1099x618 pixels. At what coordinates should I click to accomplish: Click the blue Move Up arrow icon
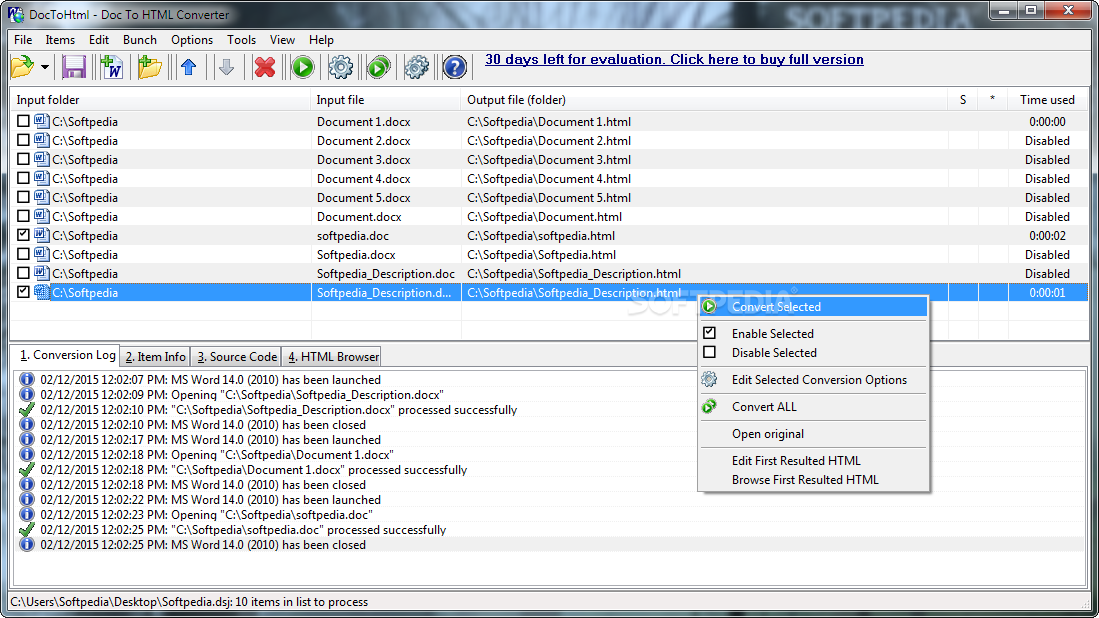tap(188, 67)
